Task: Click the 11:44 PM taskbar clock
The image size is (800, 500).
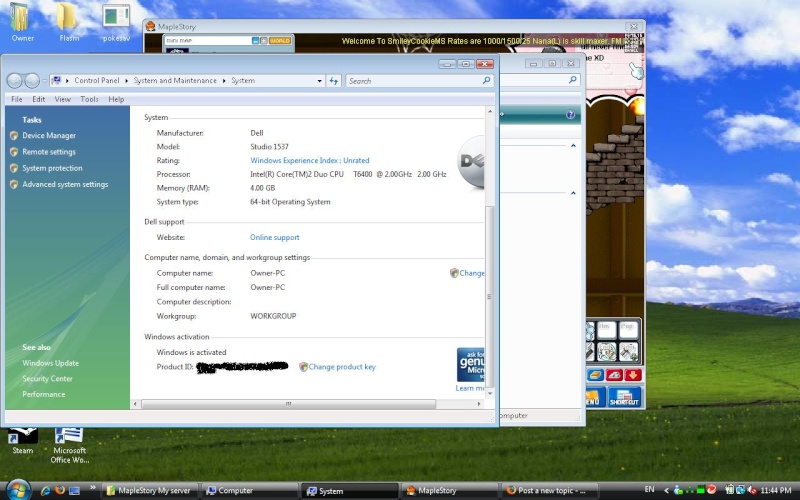Action: click(x=776, y=490)
